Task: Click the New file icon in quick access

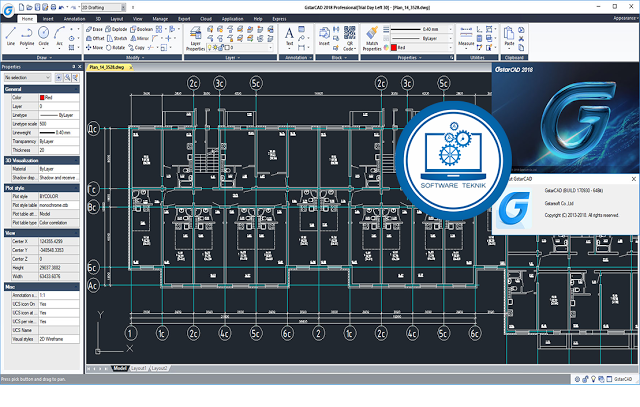Action: (x=22, y=7)
